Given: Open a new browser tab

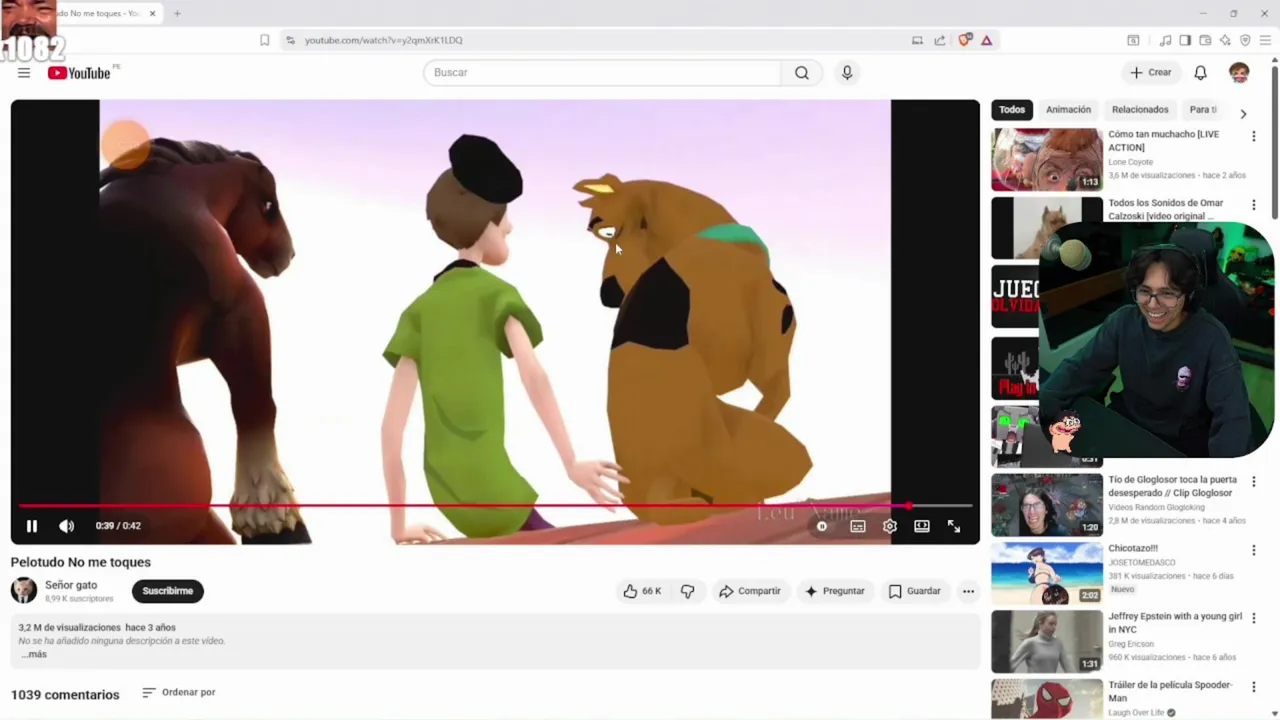Looking at the screenshot, I should 177,14.
